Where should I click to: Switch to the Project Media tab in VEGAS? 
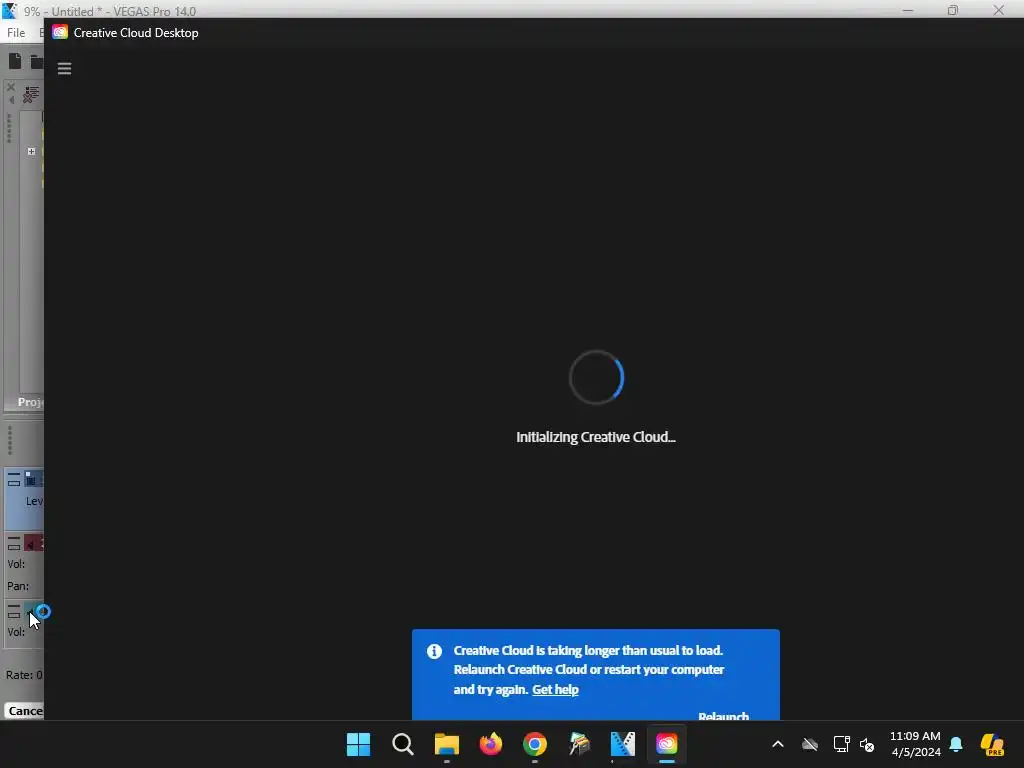(30, 402)
